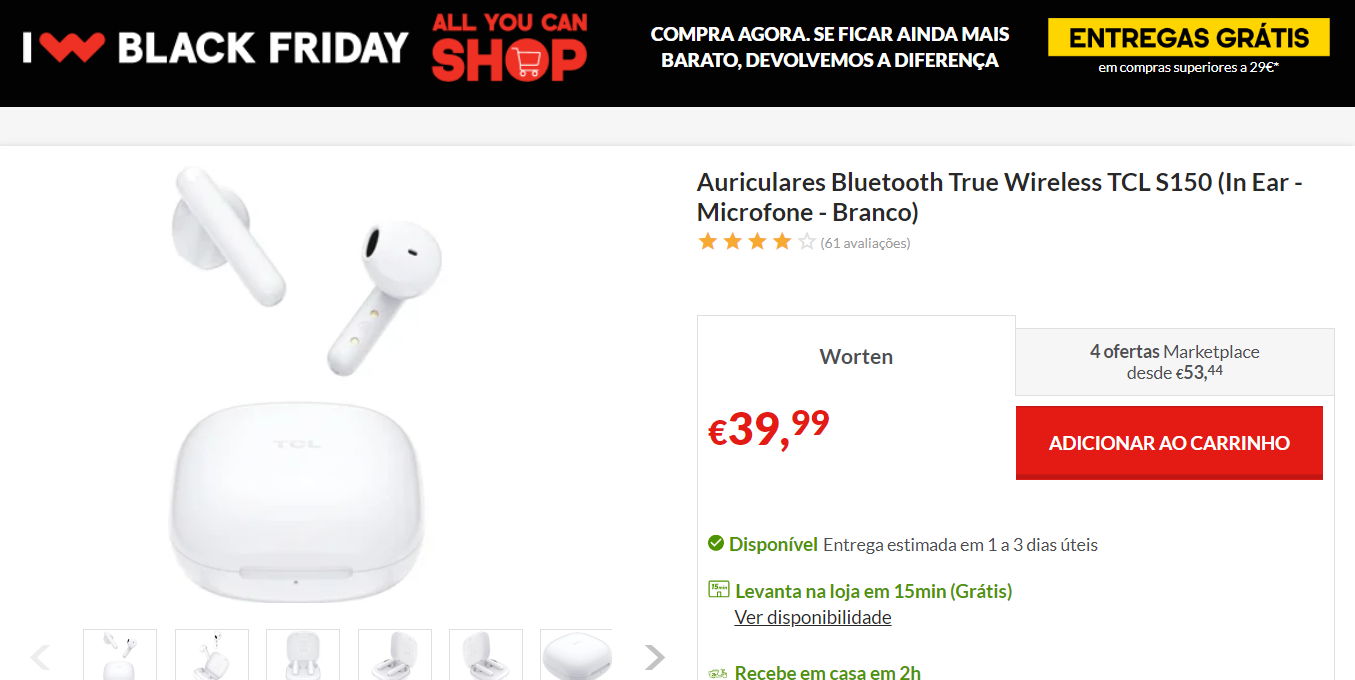Open the 61 avaliações reviews link
Screen dimensions: 1355x680
(x=865, y=243)
